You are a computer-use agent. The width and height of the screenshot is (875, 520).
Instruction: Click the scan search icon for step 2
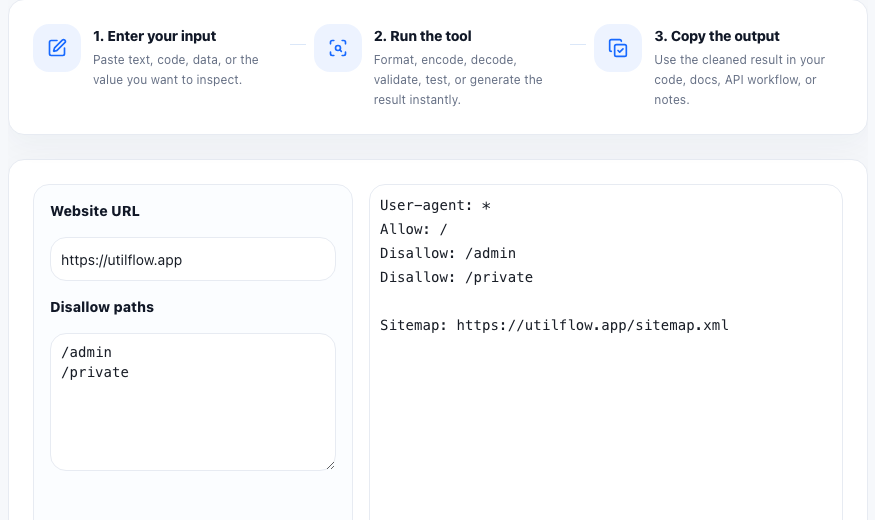pyautogui.click(x=338, y=48)
